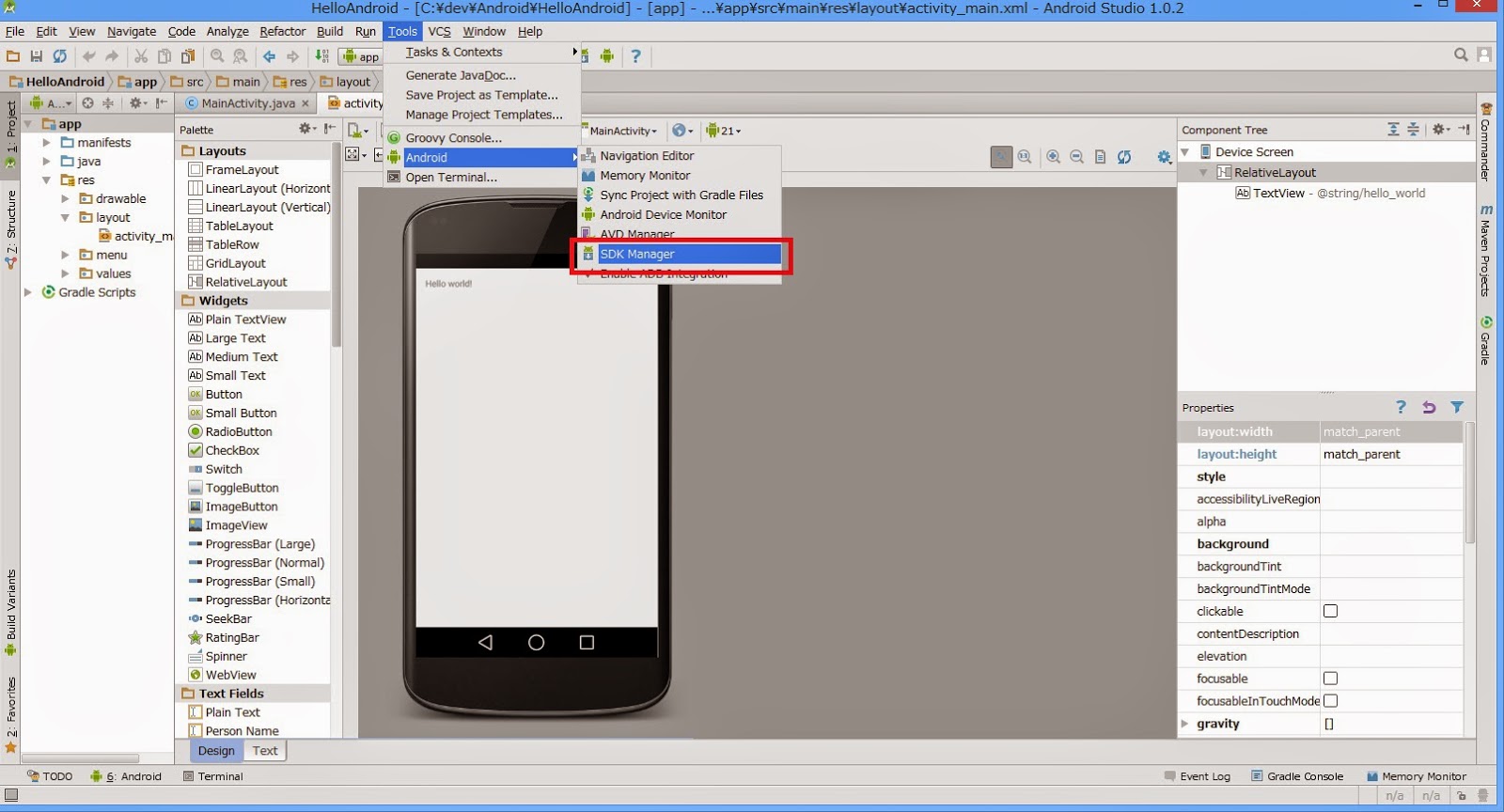Image resolution: width=1504 pixels, height=812 pixels.
Task: Expand the Gradle Scripts node
Action: coord(28,292)
